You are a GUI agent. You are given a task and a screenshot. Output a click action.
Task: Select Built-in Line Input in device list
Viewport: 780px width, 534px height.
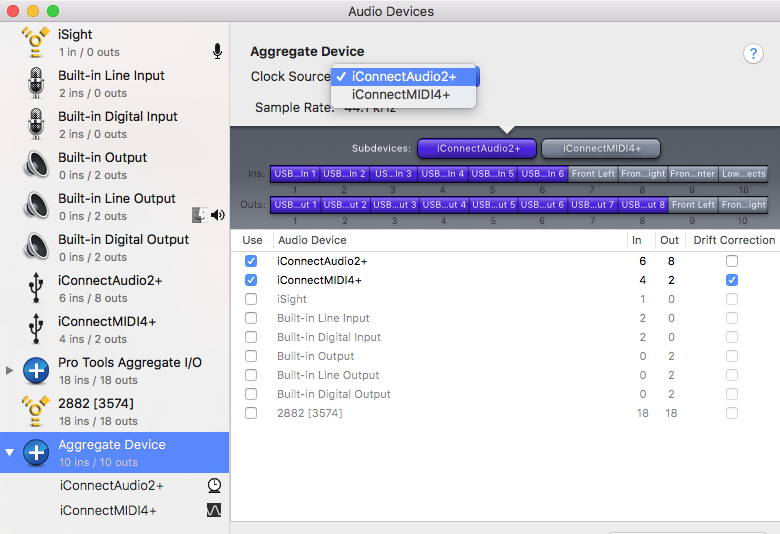[114, 83]
